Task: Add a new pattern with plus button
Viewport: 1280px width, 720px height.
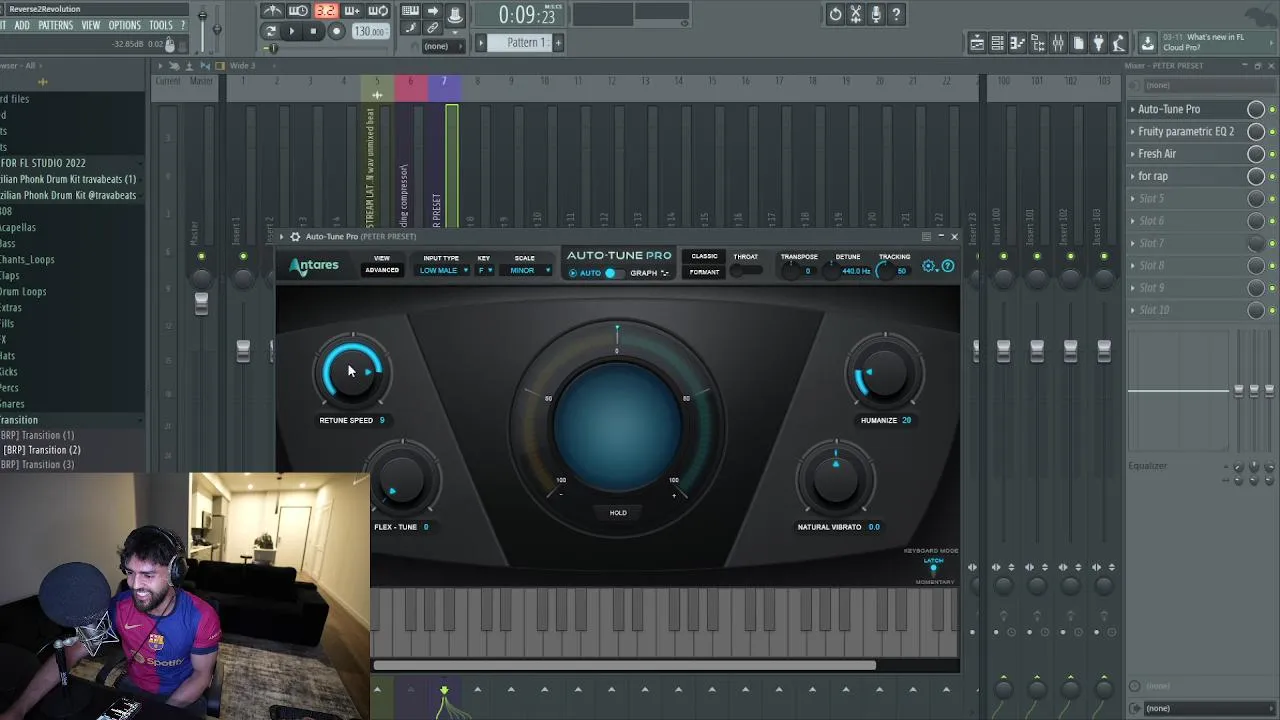Action: pos(558,42)
